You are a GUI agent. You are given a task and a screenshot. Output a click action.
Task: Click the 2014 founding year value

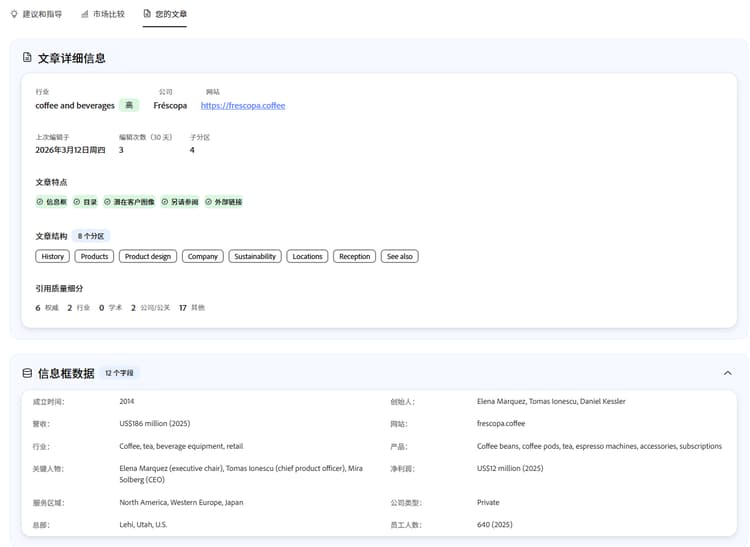click(x=127, y=401)
